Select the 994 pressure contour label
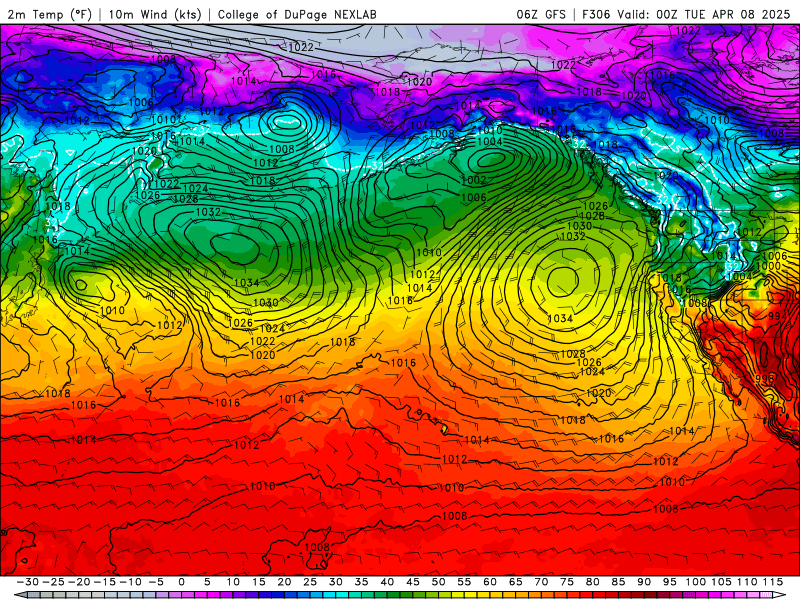The image size is (800, 600). (x=778, y=316)
